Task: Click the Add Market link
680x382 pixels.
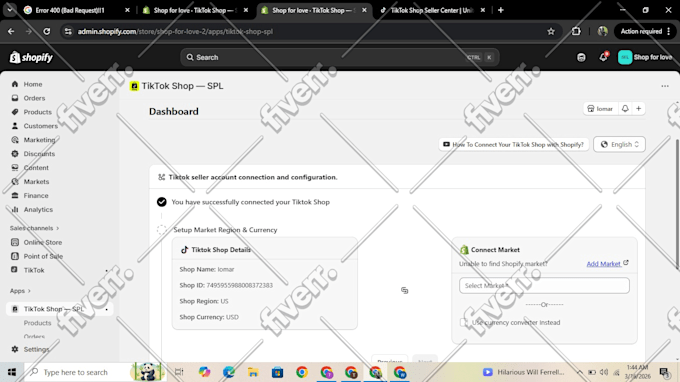Action: [x=607, y=264]
